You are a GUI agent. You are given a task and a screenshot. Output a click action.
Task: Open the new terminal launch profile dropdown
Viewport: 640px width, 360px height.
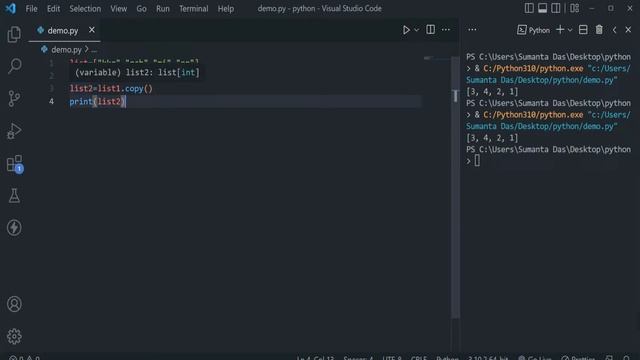pos(570,30)
